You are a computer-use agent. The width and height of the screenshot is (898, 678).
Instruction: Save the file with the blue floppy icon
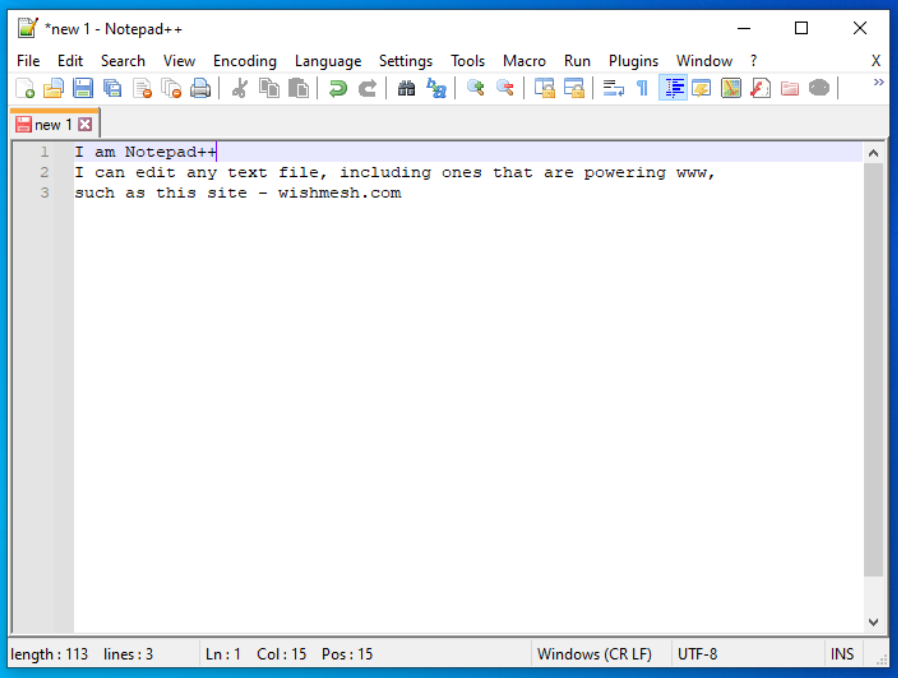83,88
